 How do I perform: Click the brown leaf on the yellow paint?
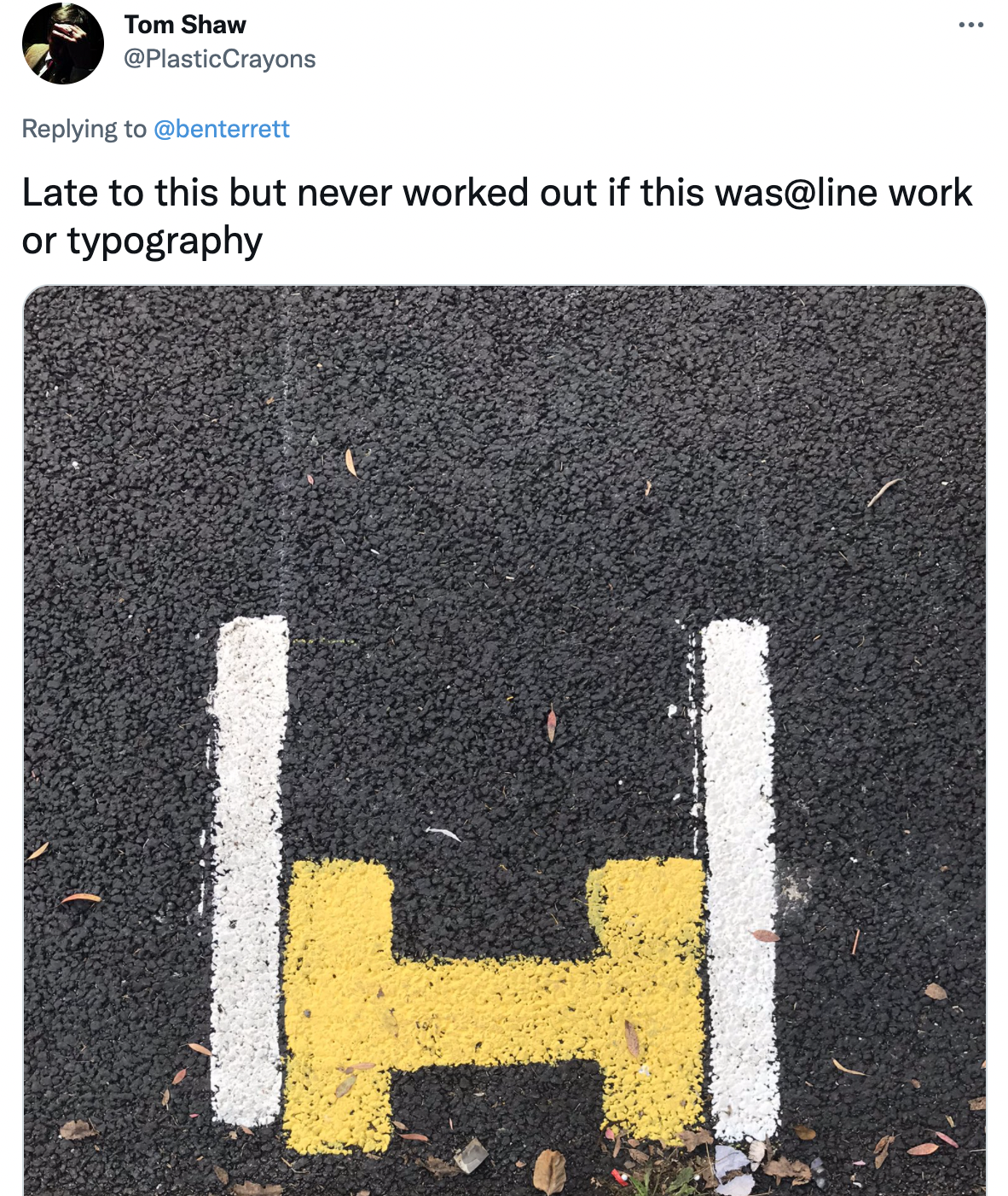point(632,1038)
